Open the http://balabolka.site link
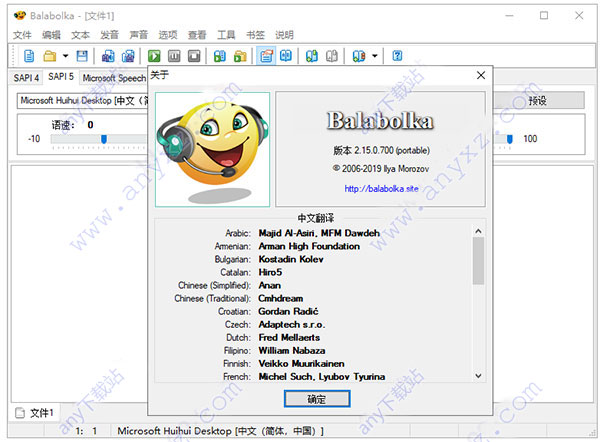Viewport: 600px width, 442px height. 382,189
